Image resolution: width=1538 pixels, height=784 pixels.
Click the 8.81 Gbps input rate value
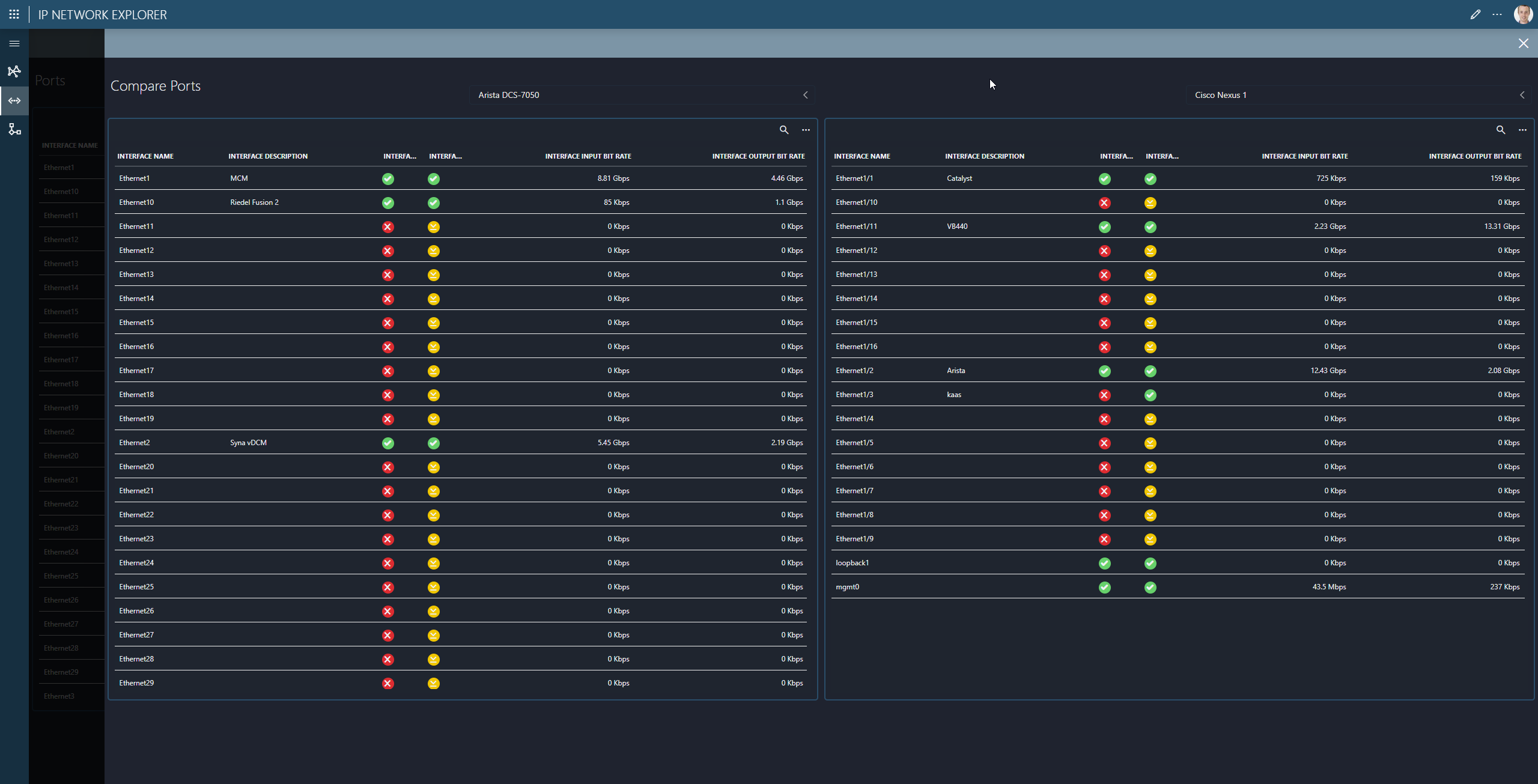point(613,178)
